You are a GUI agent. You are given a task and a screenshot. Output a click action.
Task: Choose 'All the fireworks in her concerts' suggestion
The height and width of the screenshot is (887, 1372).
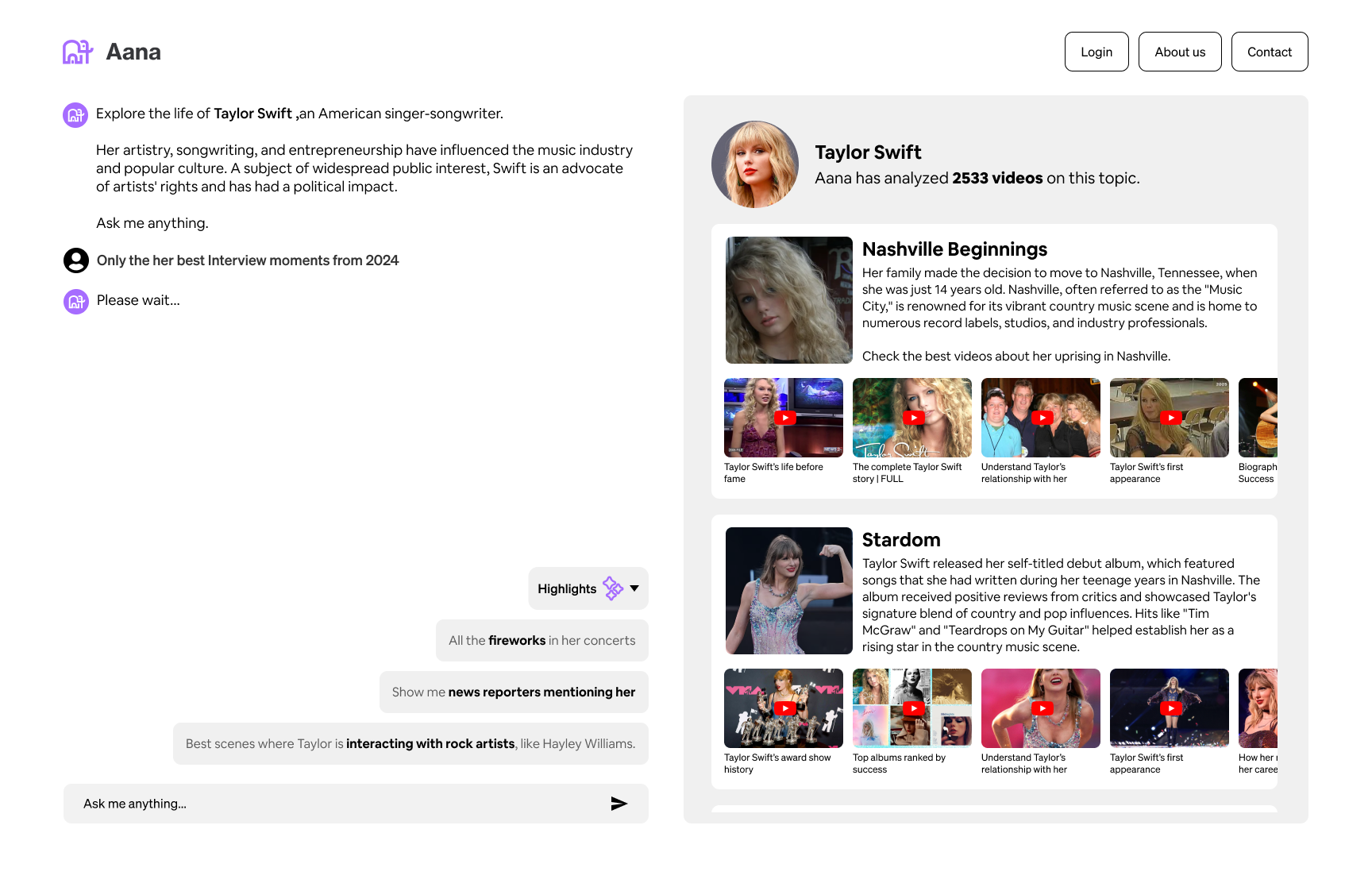click(542, 641)
